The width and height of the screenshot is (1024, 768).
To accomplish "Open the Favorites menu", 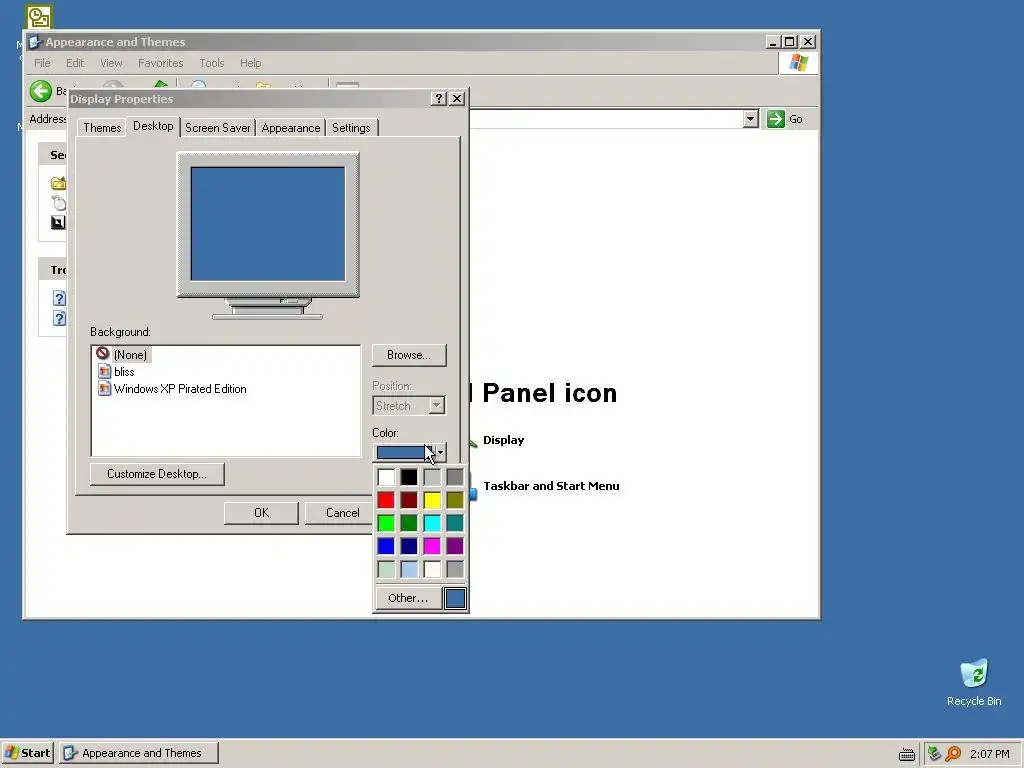I will (x=160, y=63).
